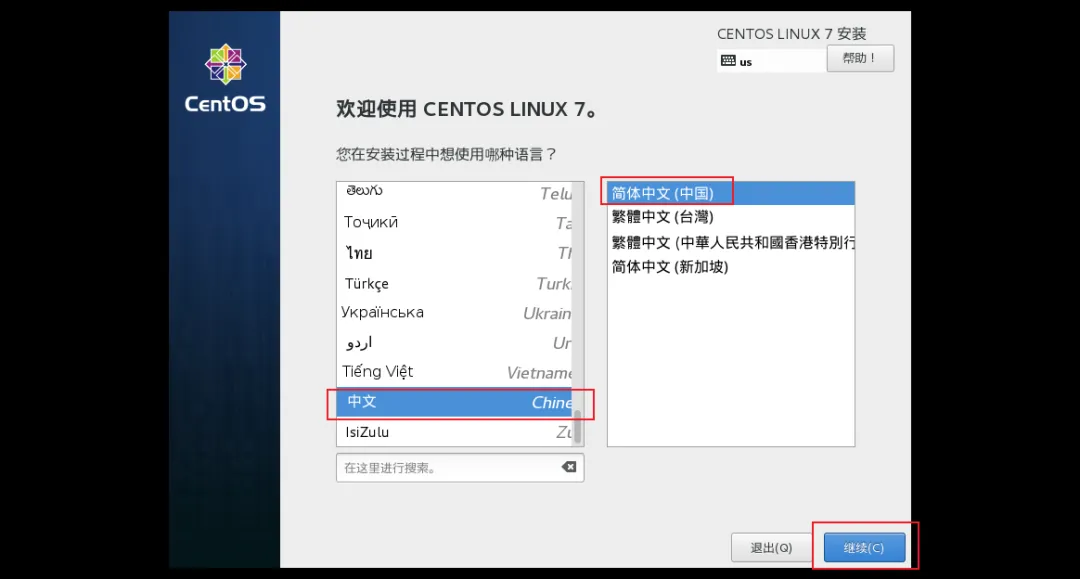Clear the language search field with the backspace icon
Viewport: 1080px width, 579px height.
(569, 467)
